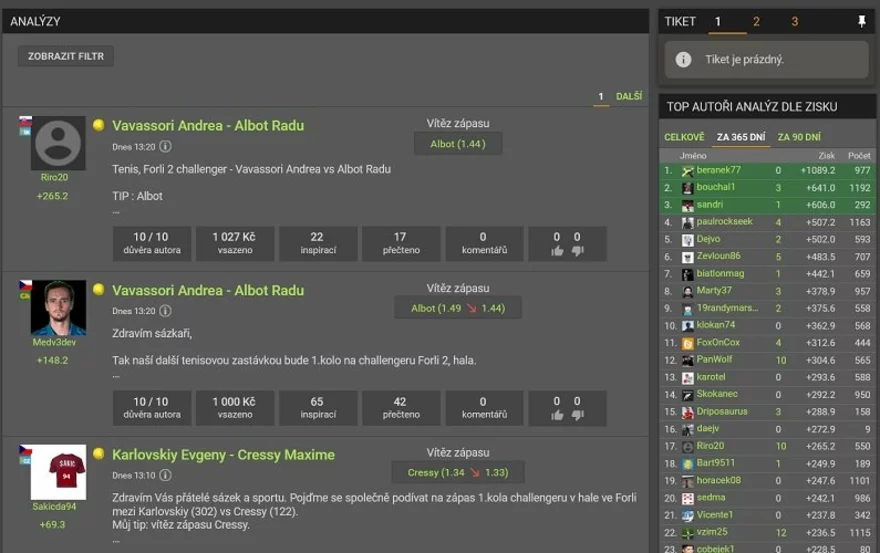
Task: Click Bart9511's avatar icon in the ranking
Action: [x=688, y=464]
